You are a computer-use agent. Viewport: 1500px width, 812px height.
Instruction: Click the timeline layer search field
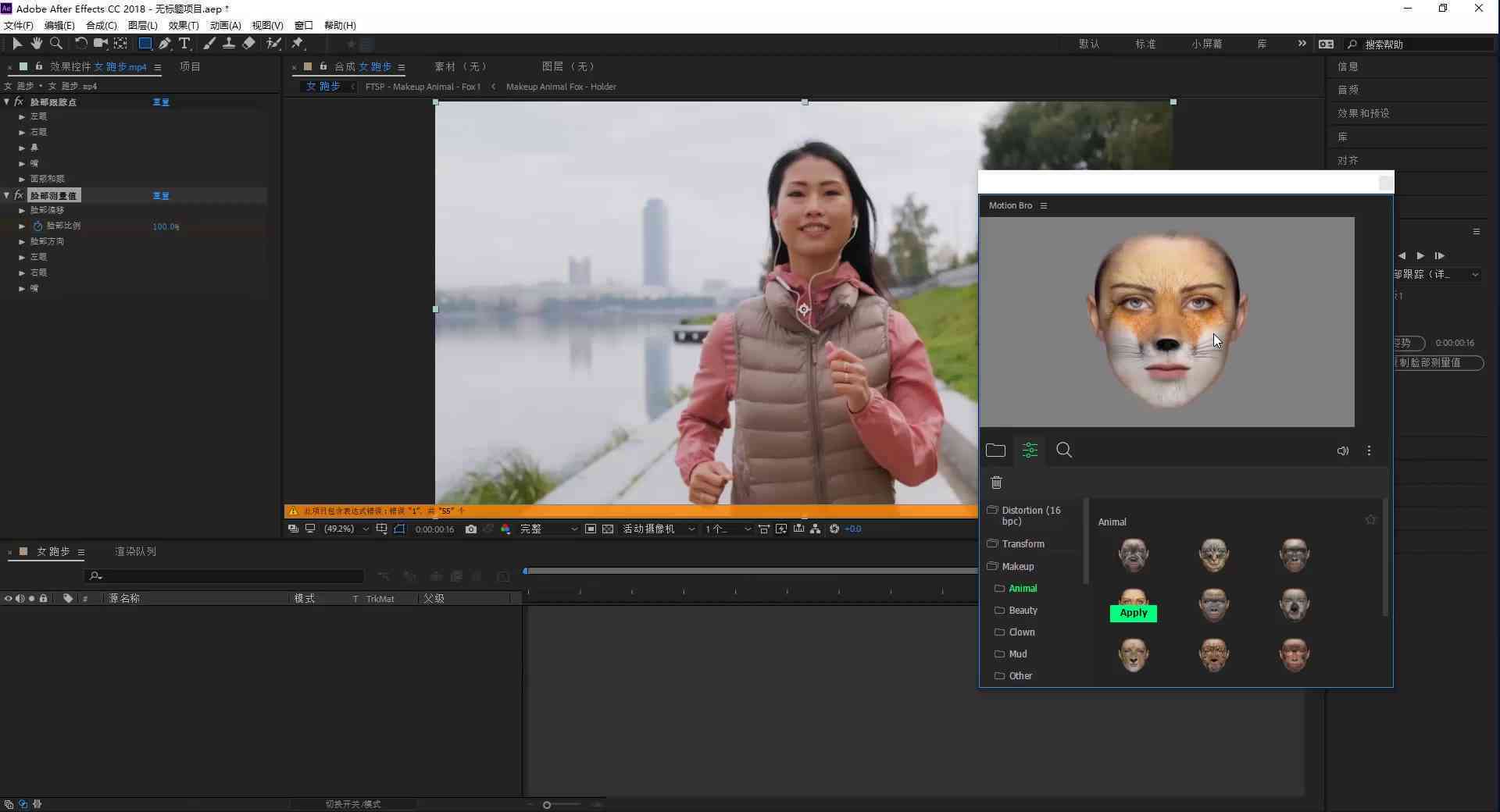pyautogui.click(x=224, y=576)
